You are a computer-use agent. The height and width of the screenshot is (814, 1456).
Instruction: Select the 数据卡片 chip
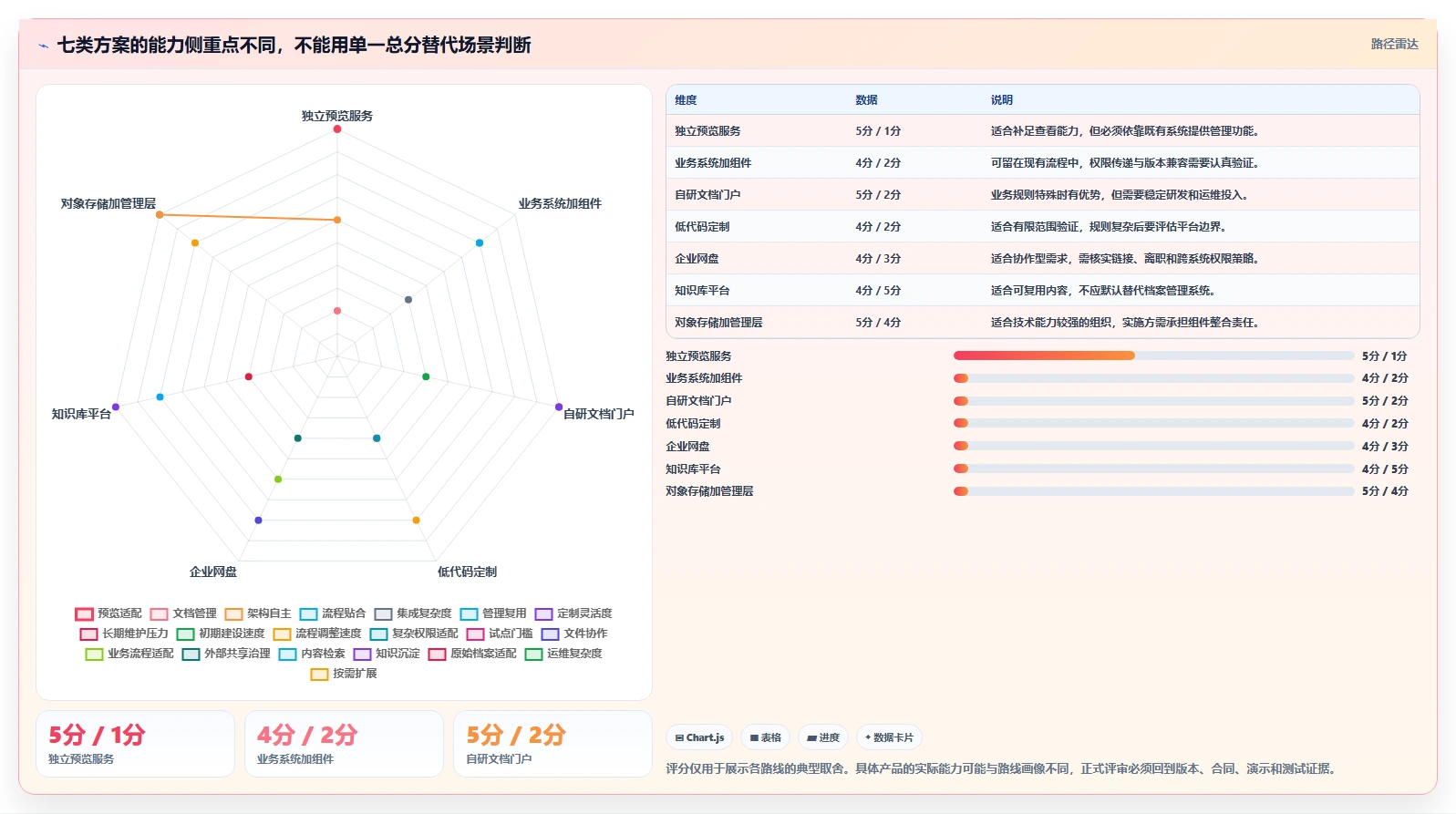click(x=889, y=737)
